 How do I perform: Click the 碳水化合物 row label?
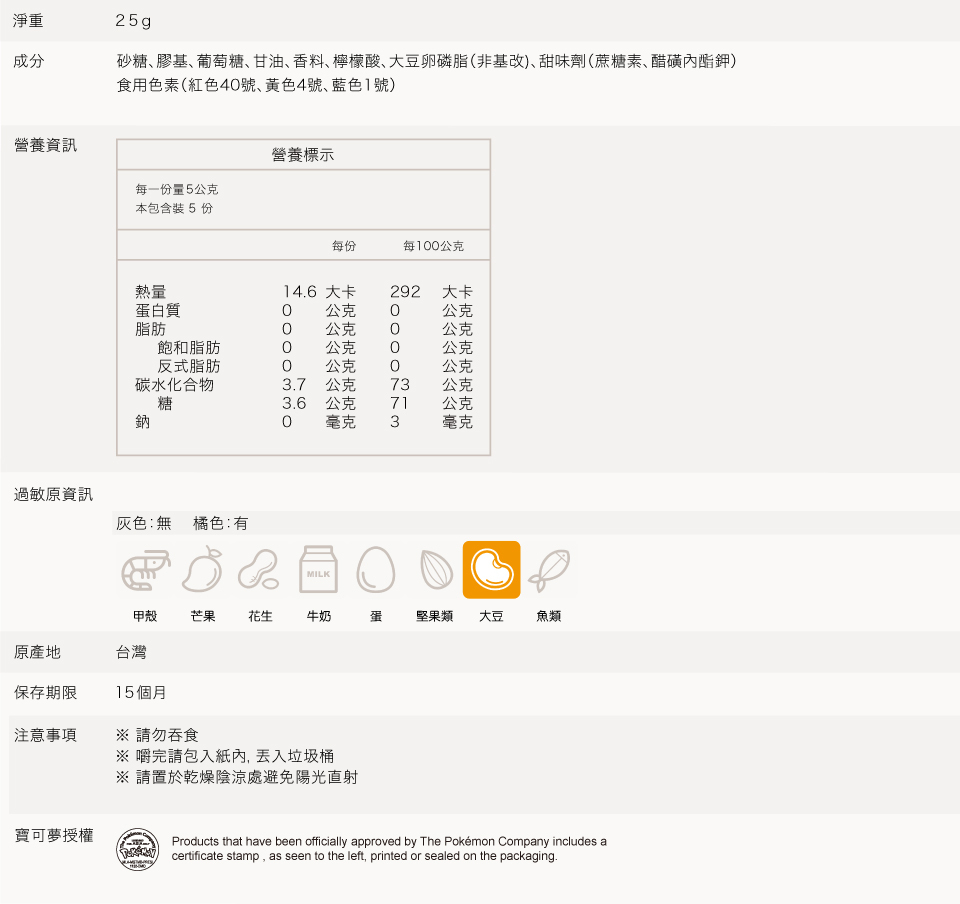click(x=174, y=385)
